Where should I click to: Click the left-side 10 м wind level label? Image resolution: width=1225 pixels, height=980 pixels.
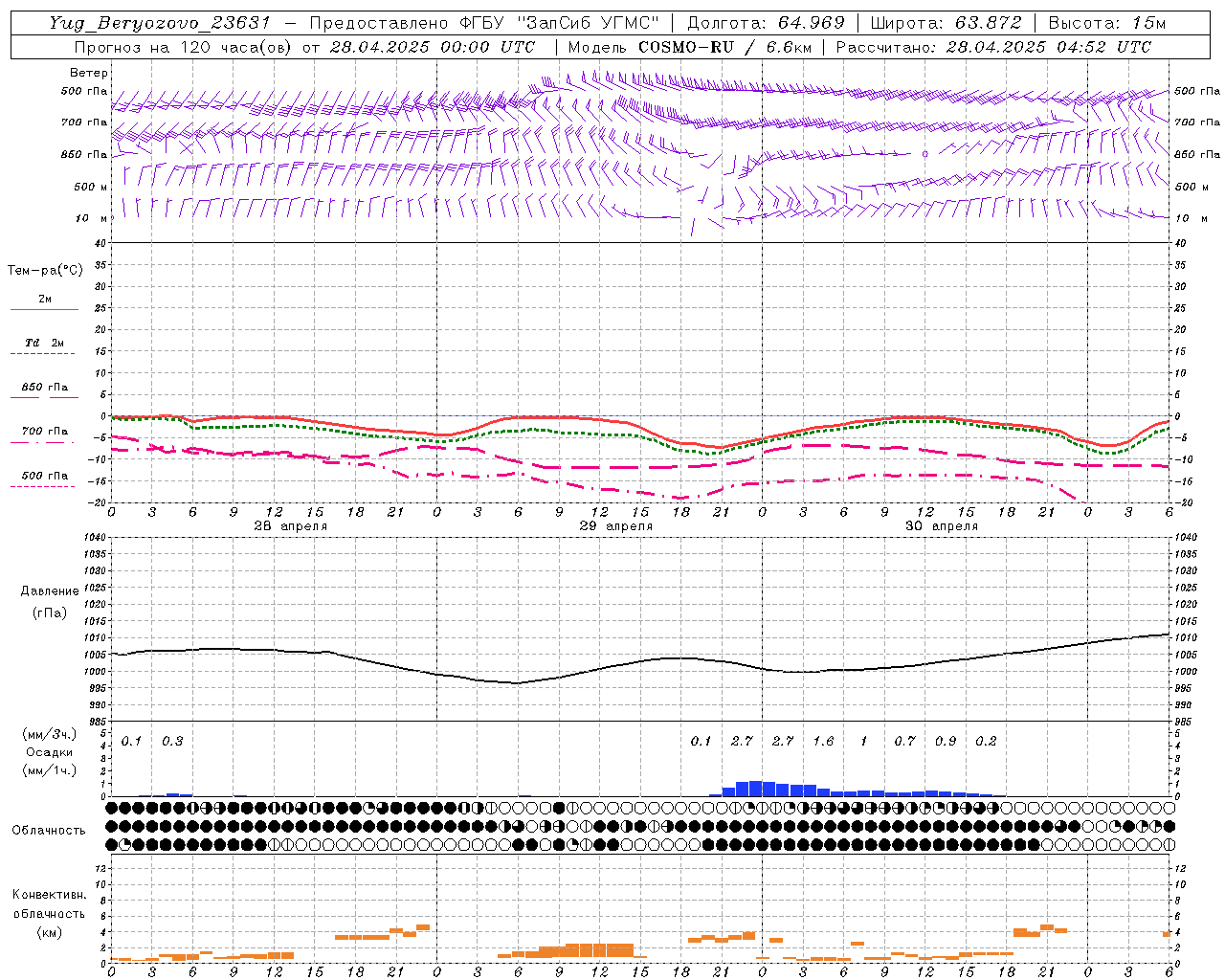pos(91,218)
